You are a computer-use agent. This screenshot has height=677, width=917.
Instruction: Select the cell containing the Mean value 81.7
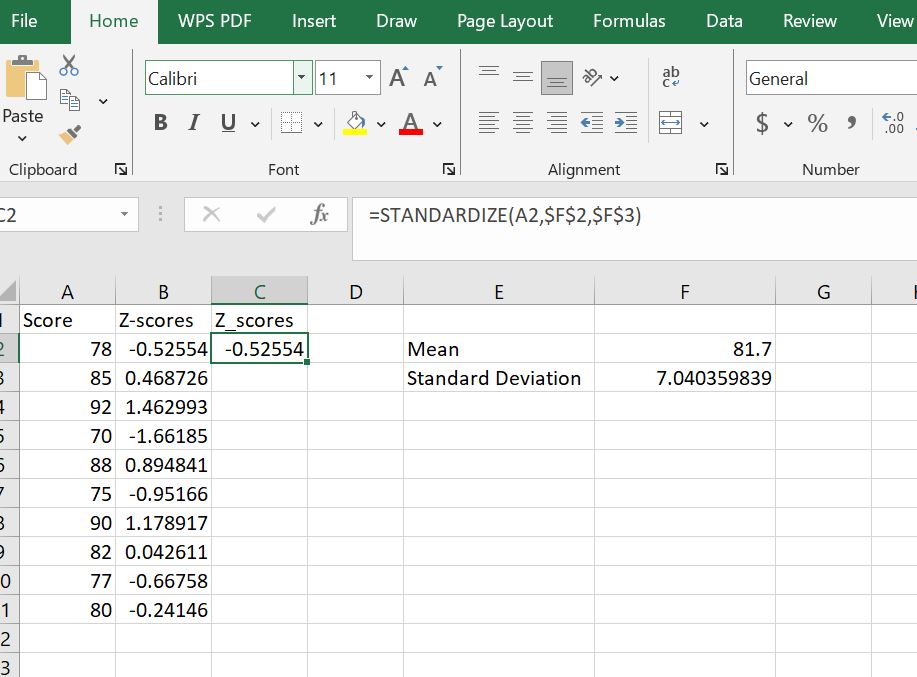(x=684, y=349)
